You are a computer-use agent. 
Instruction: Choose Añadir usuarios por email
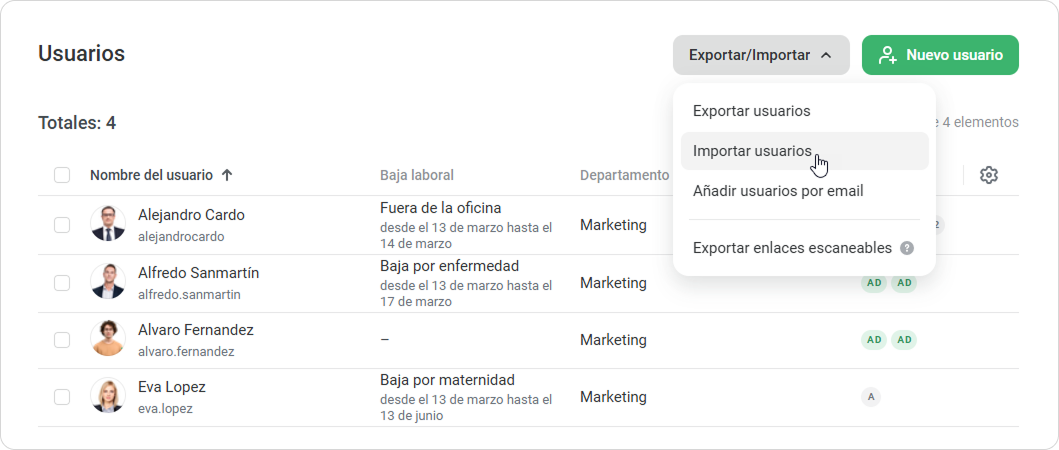pyautogui.click(x=777, y=190)
